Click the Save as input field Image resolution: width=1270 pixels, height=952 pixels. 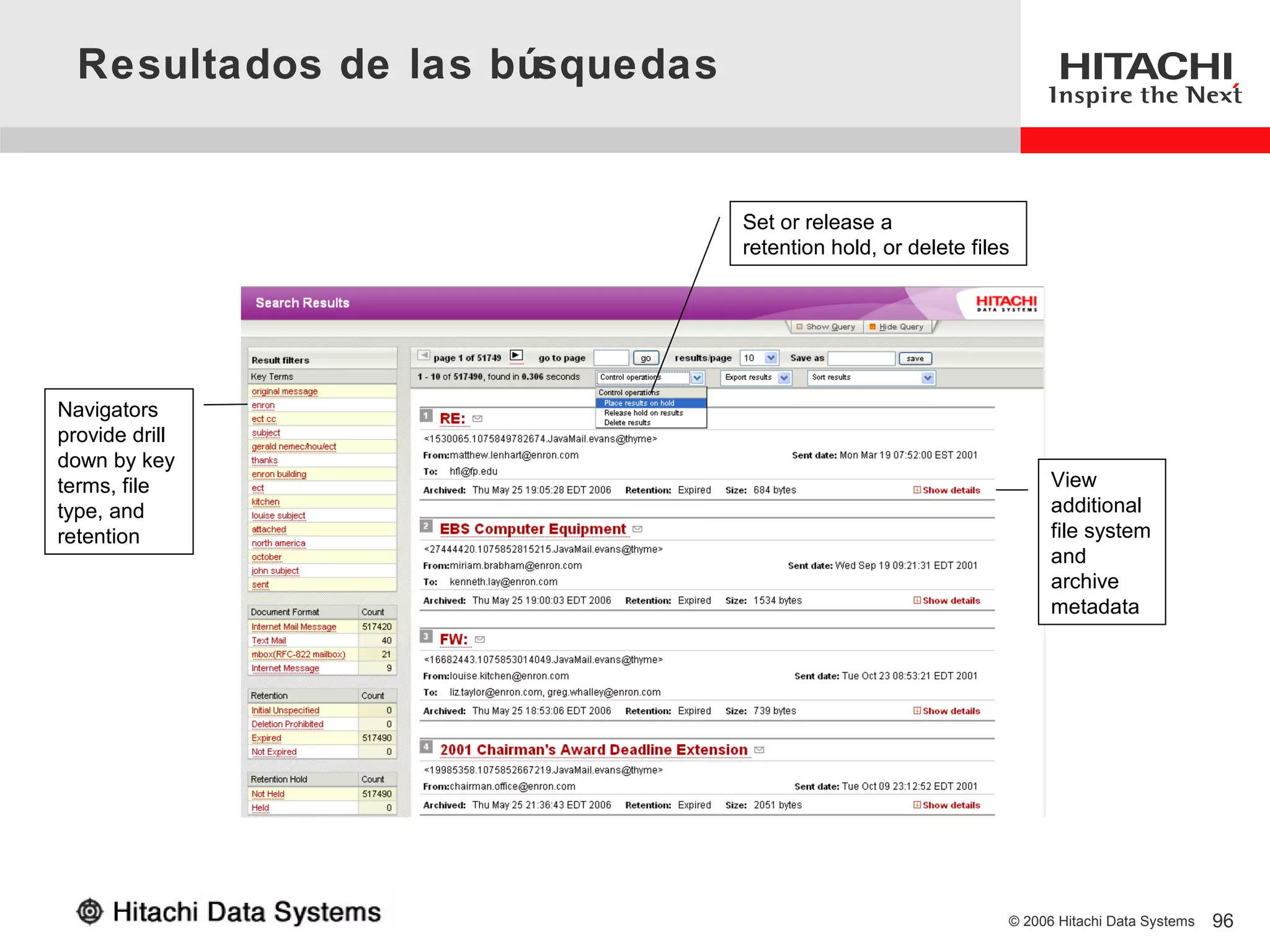[x=862, y=358]
